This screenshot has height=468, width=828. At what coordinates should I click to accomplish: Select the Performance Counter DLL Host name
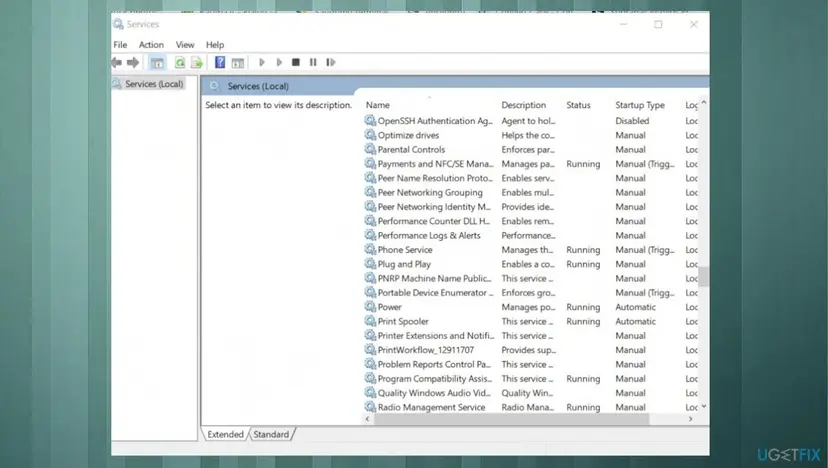(x=434, y=221)
